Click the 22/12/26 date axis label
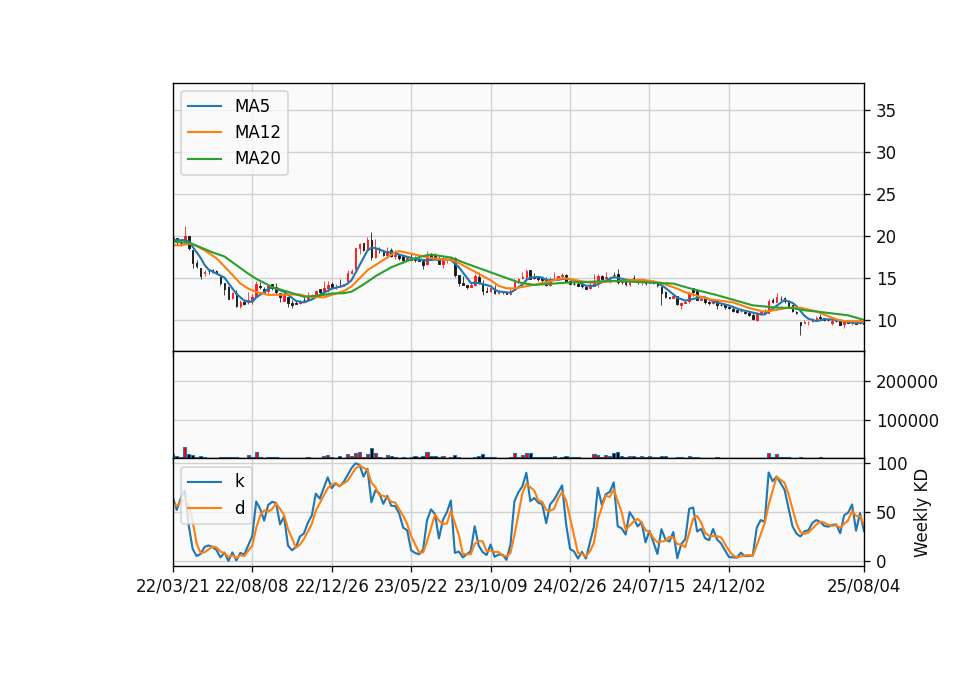The image size is (960, 690). [332, 586]
